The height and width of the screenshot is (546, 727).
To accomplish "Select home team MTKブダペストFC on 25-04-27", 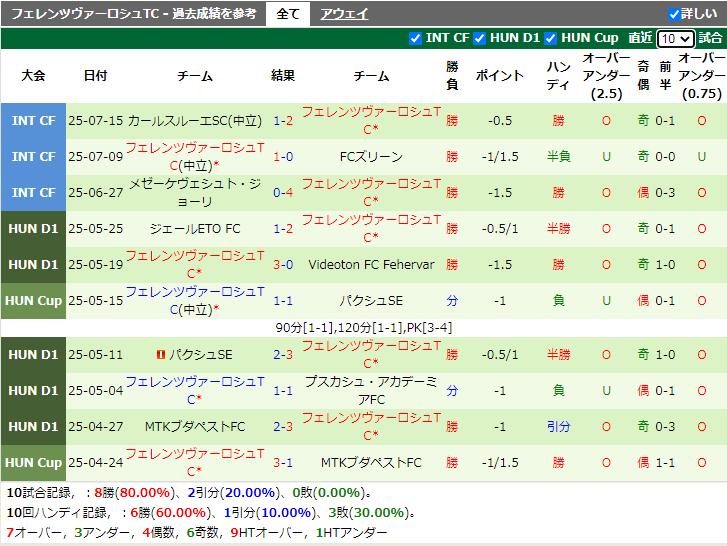I will [195, 427].
